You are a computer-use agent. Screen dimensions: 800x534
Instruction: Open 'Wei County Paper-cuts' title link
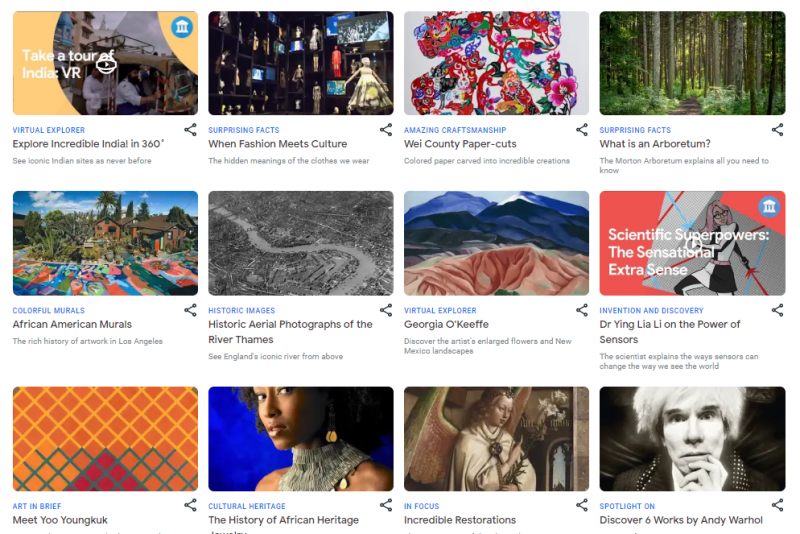(460, 144)
